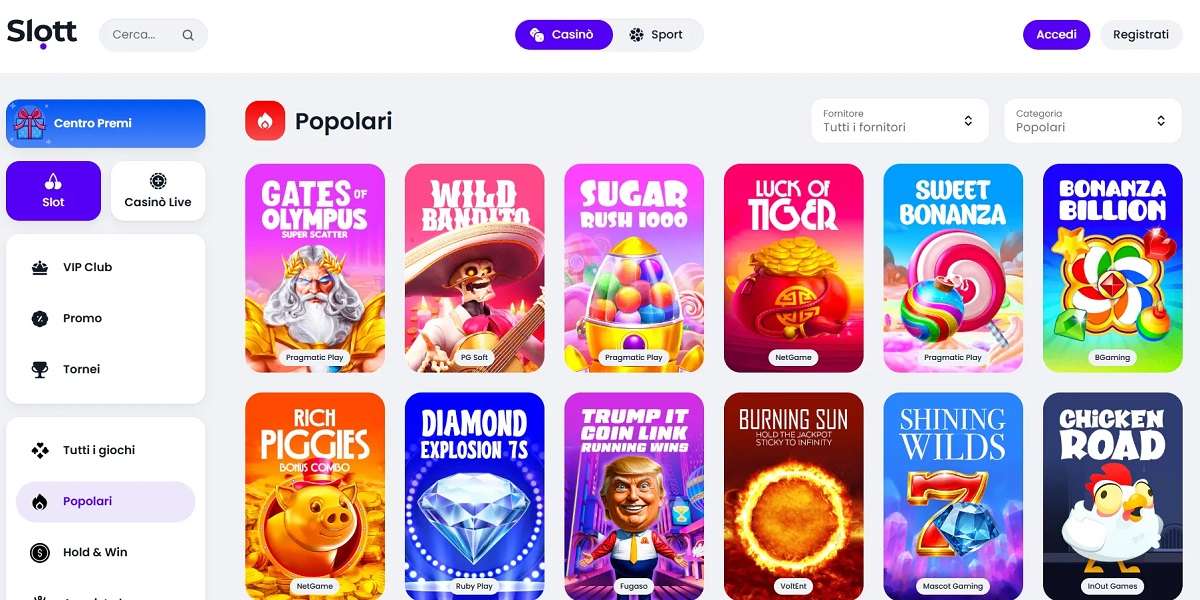Select the Slot tab with cherries
This screenshot has height=600, width=1200.
pos(53,191)
